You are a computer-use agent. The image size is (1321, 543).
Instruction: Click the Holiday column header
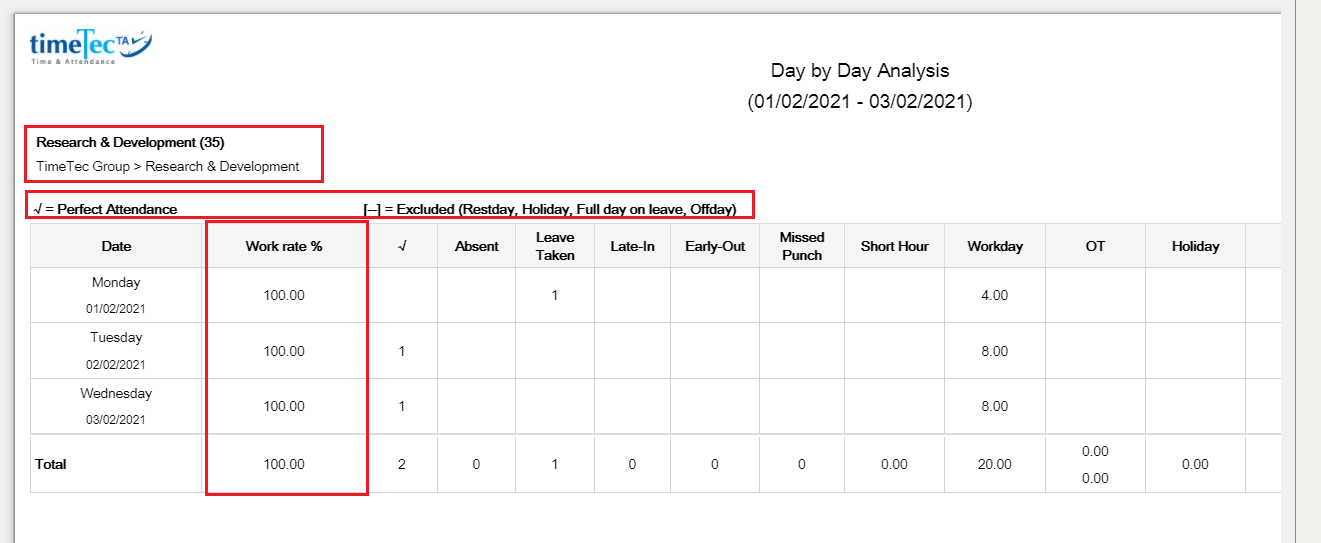pyautogui.click(x=1195, y=246)
